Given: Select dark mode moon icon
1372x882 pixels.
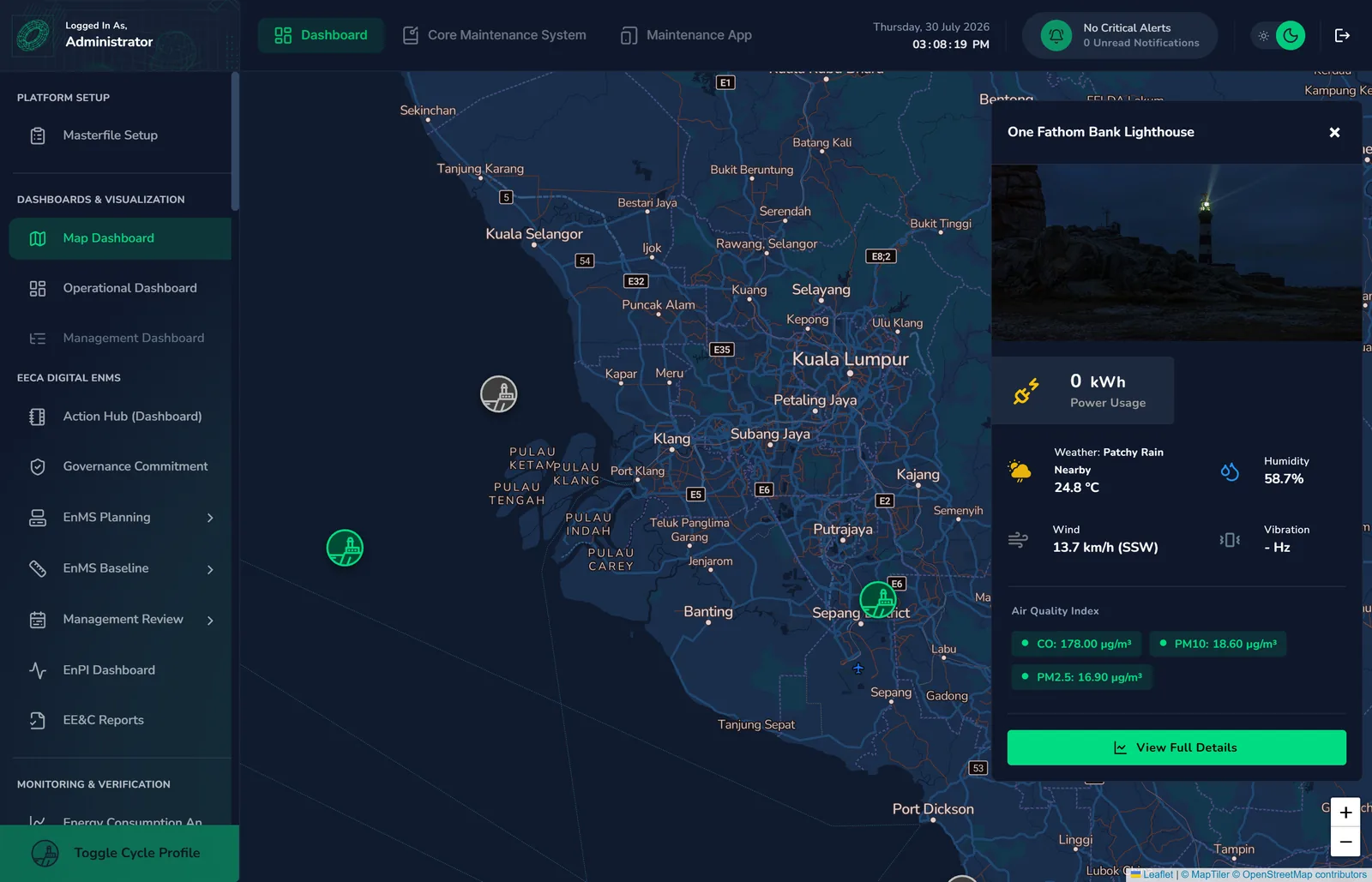Looking at the screenshot, I should pyautogui.click(x=1291, y=35).
